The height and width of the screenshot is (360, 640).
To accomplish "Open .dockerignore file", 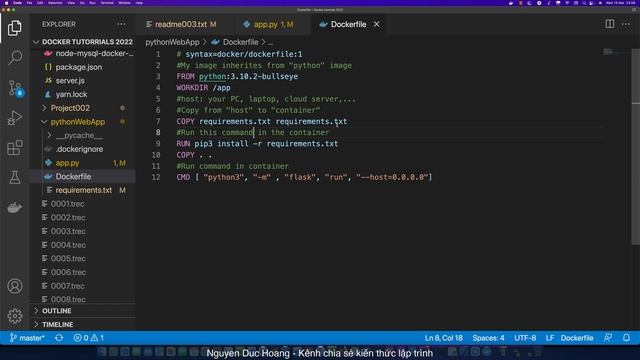I will point(83,149).
